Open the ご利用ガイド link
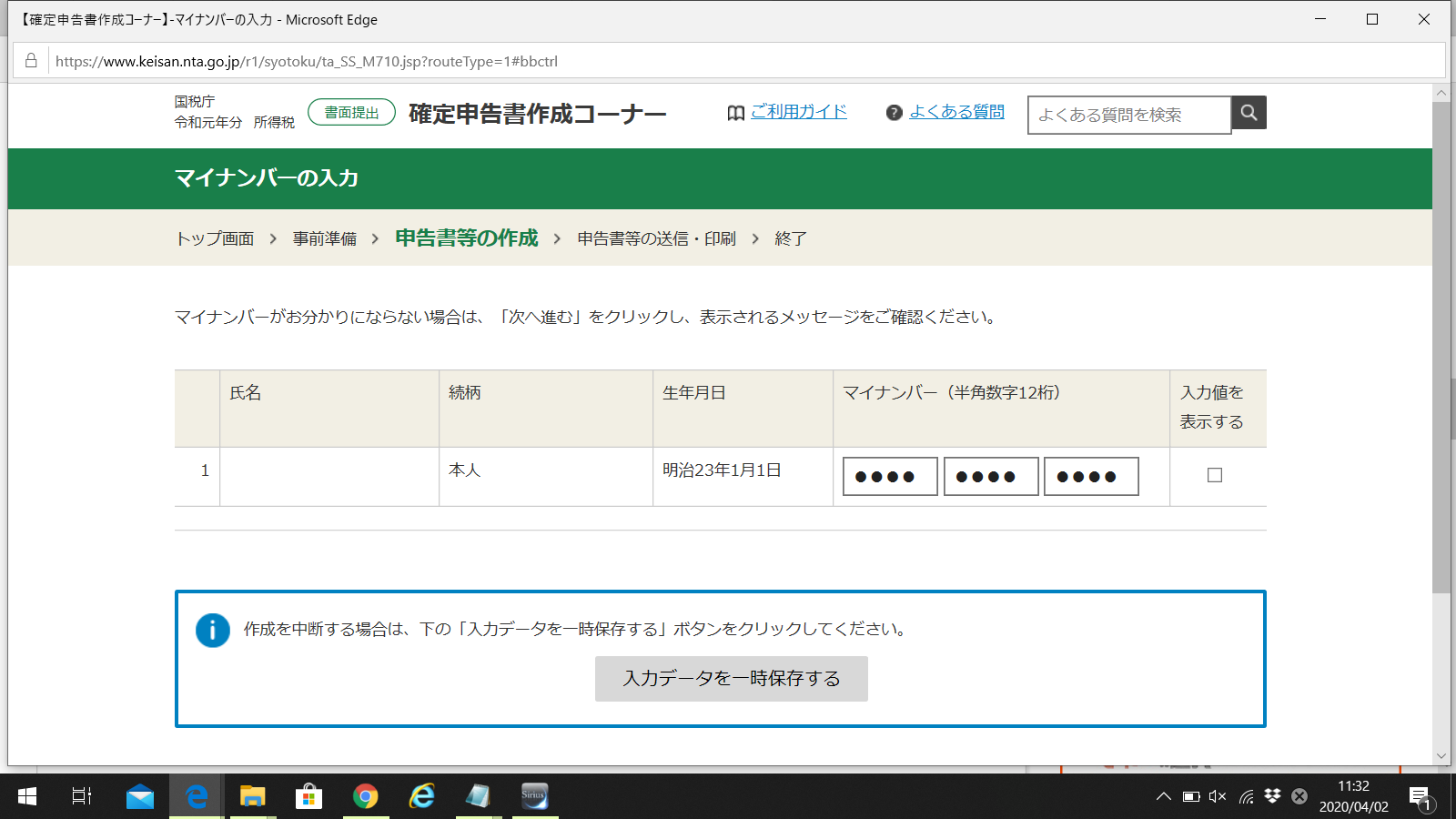The width and height of the screenshot is (1456, 819). 799,112
